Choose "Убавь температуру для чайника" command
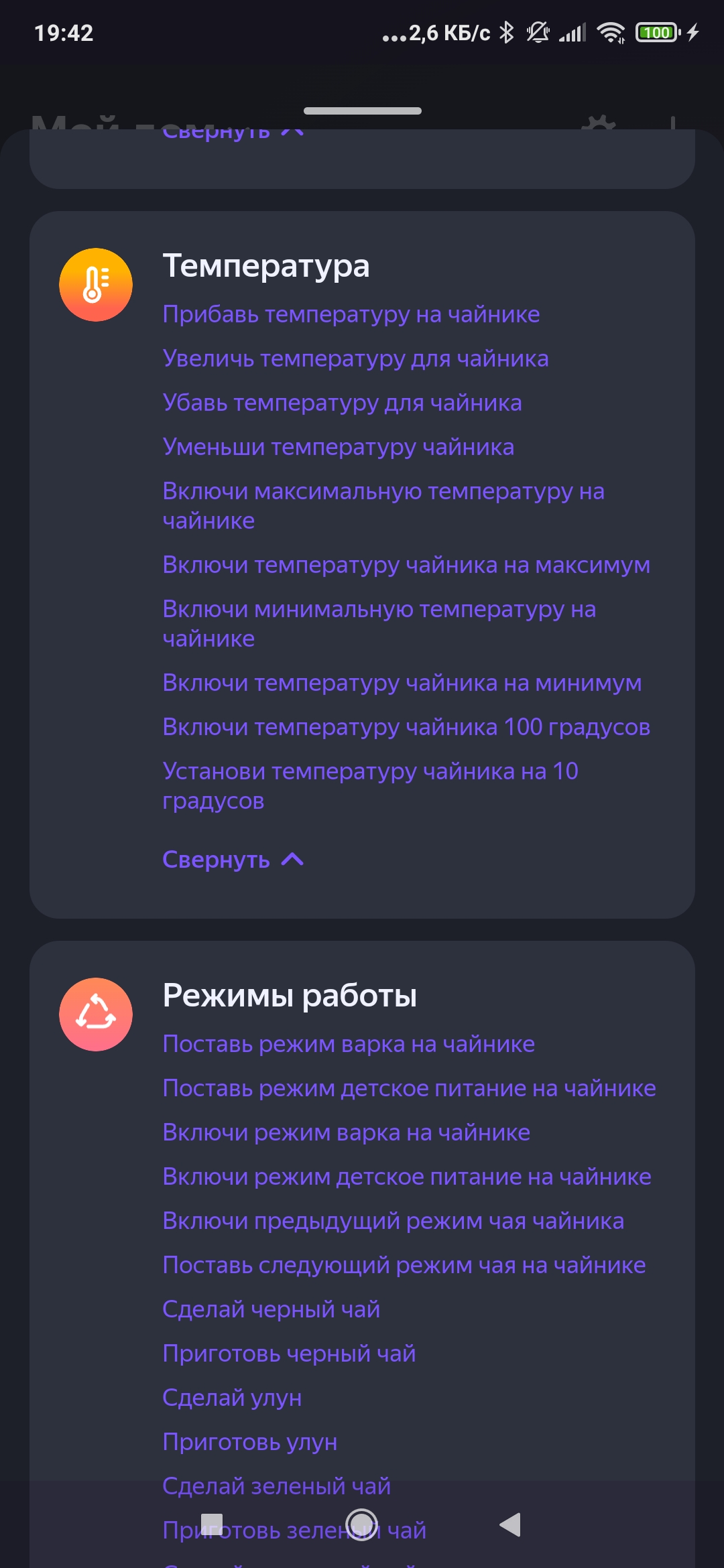Image resolution: width=724 pixels, height=1568 pixels. pos(342,403)
